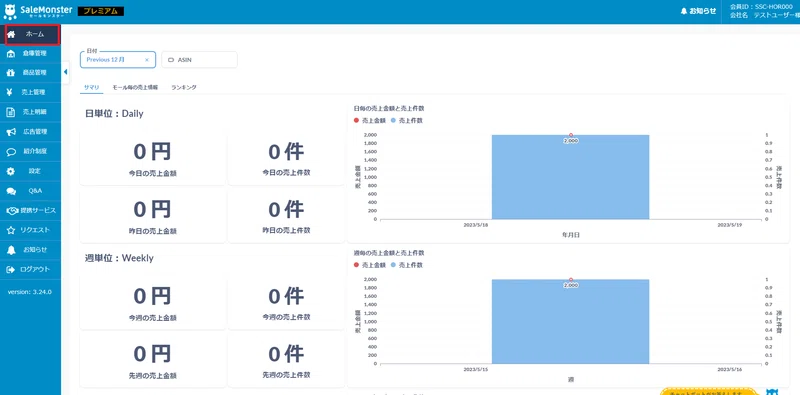800x395 pixels.
Task: Click the ASIN filter field
Action: click(x=199, y=60)
